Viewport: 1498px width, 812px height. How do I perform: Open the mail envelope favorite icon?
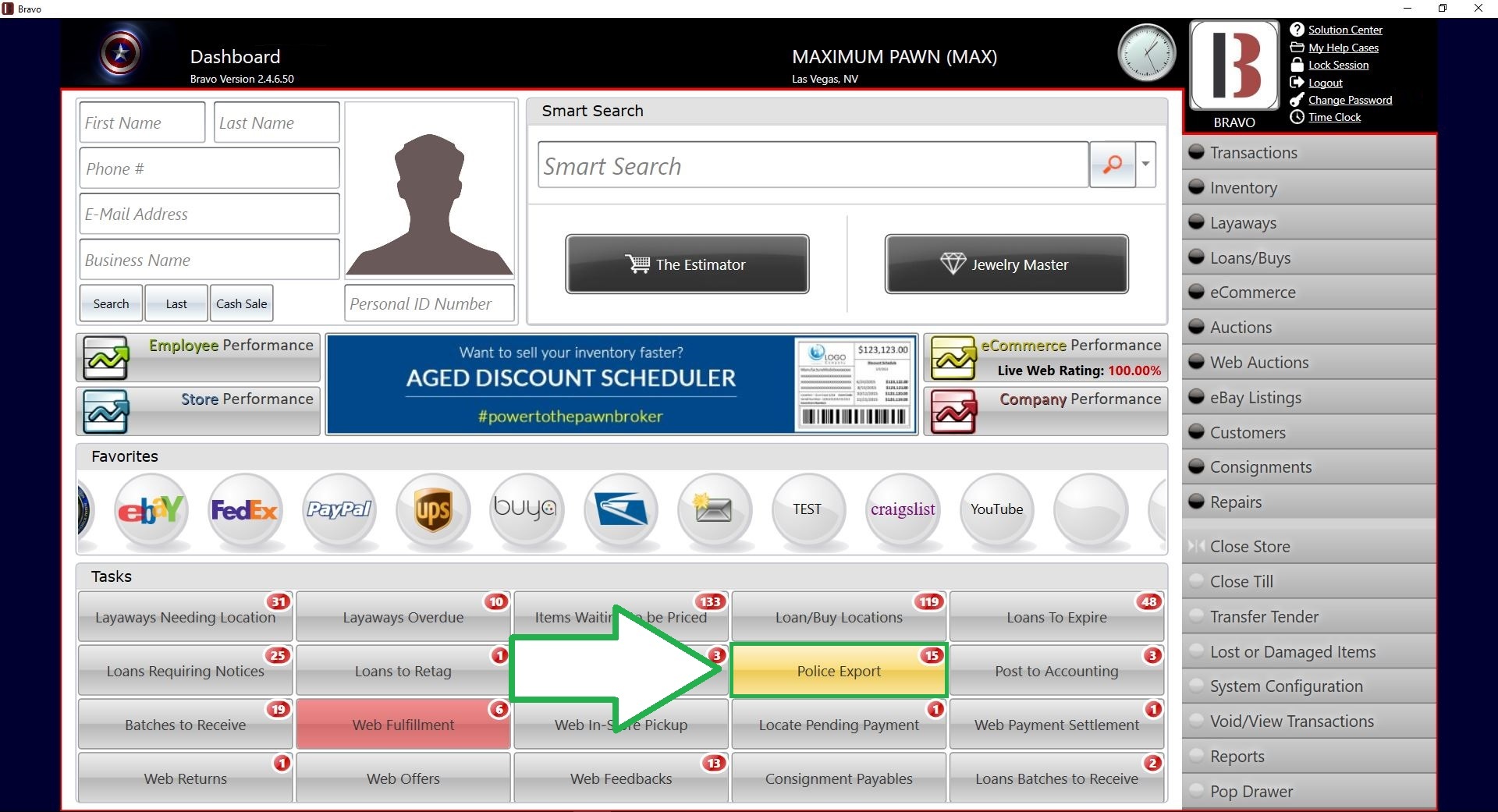(x=715, y=510)
